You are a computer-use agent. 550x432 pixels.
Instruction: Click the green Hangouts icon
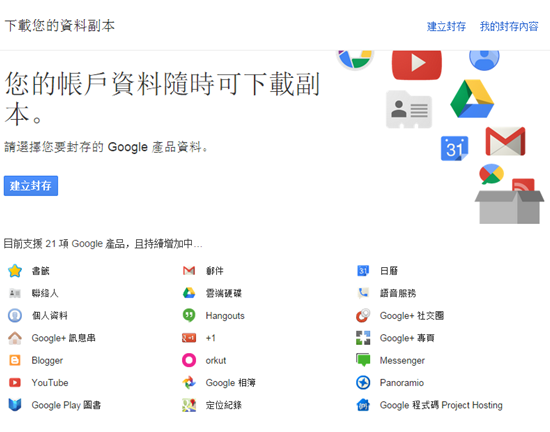tap(189, 316)
